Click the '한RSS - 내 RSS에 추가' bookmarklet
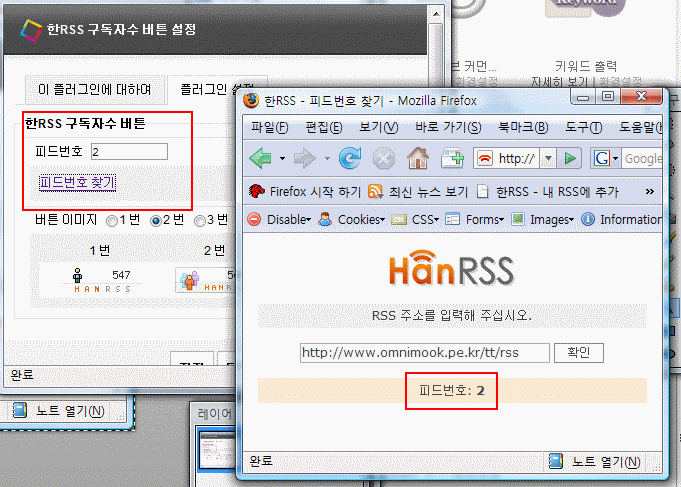This screenshot has height=487, width=681. click(547, 192)
